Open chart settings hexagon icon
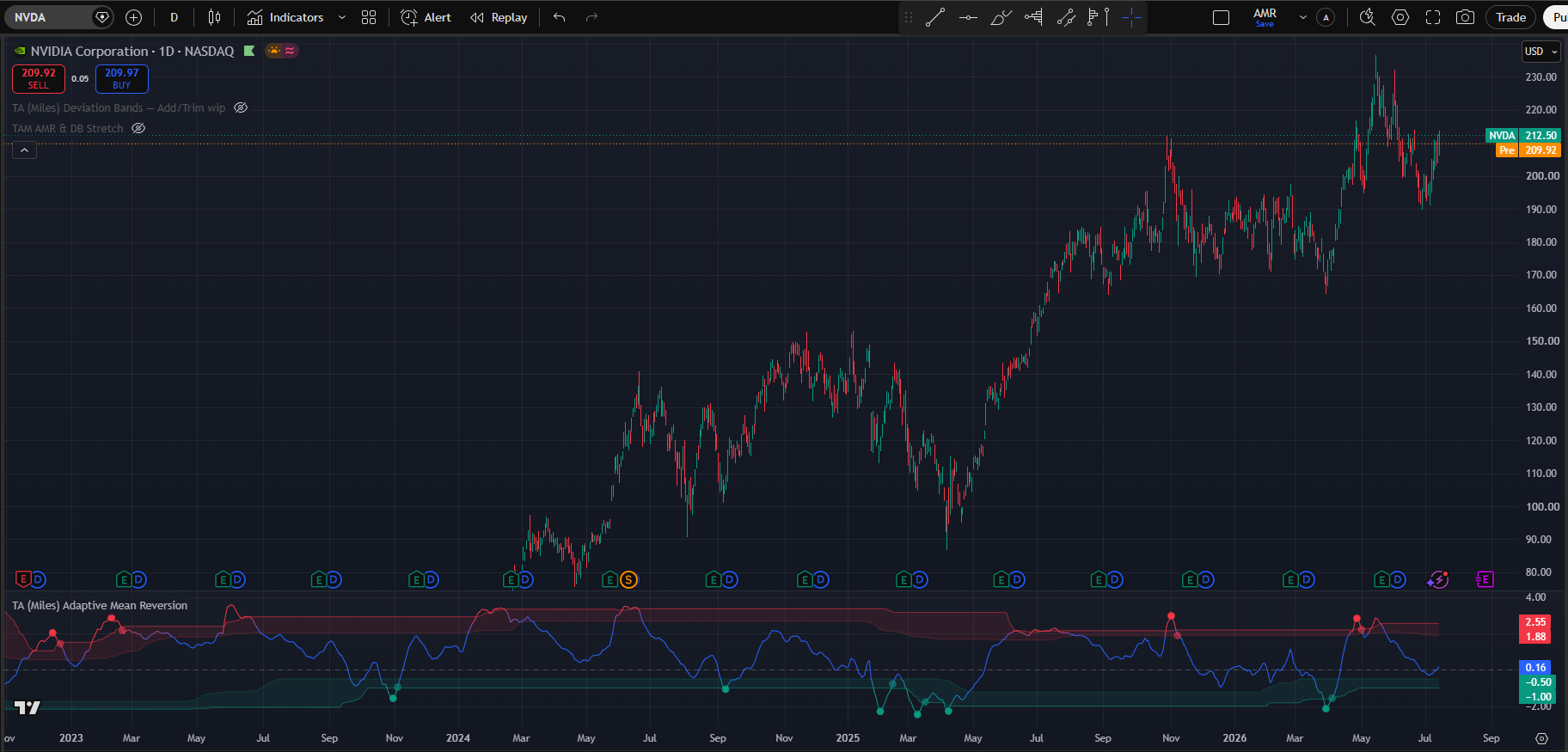This screenshot has width=1568, height=752. 1400,17
